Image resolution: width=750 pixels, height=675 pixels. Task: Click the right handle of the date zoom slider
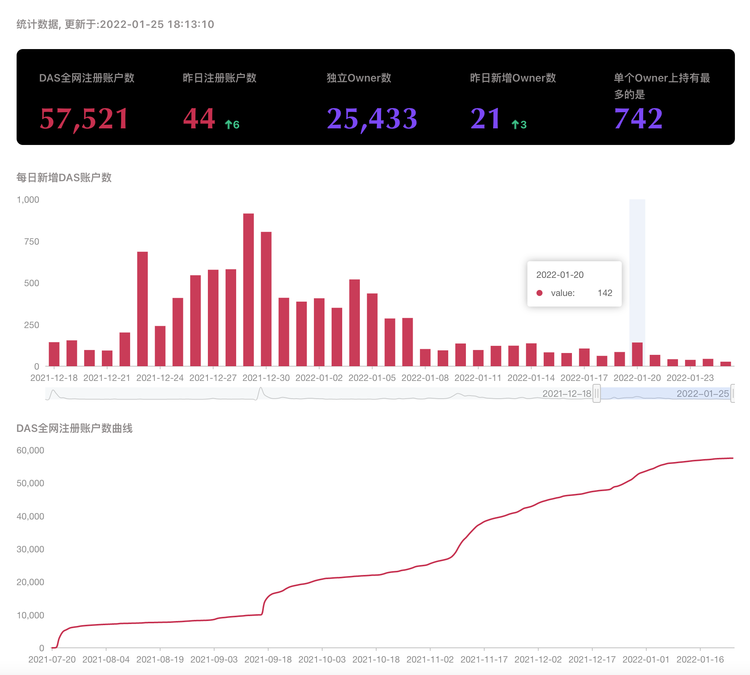pos(734,394)
